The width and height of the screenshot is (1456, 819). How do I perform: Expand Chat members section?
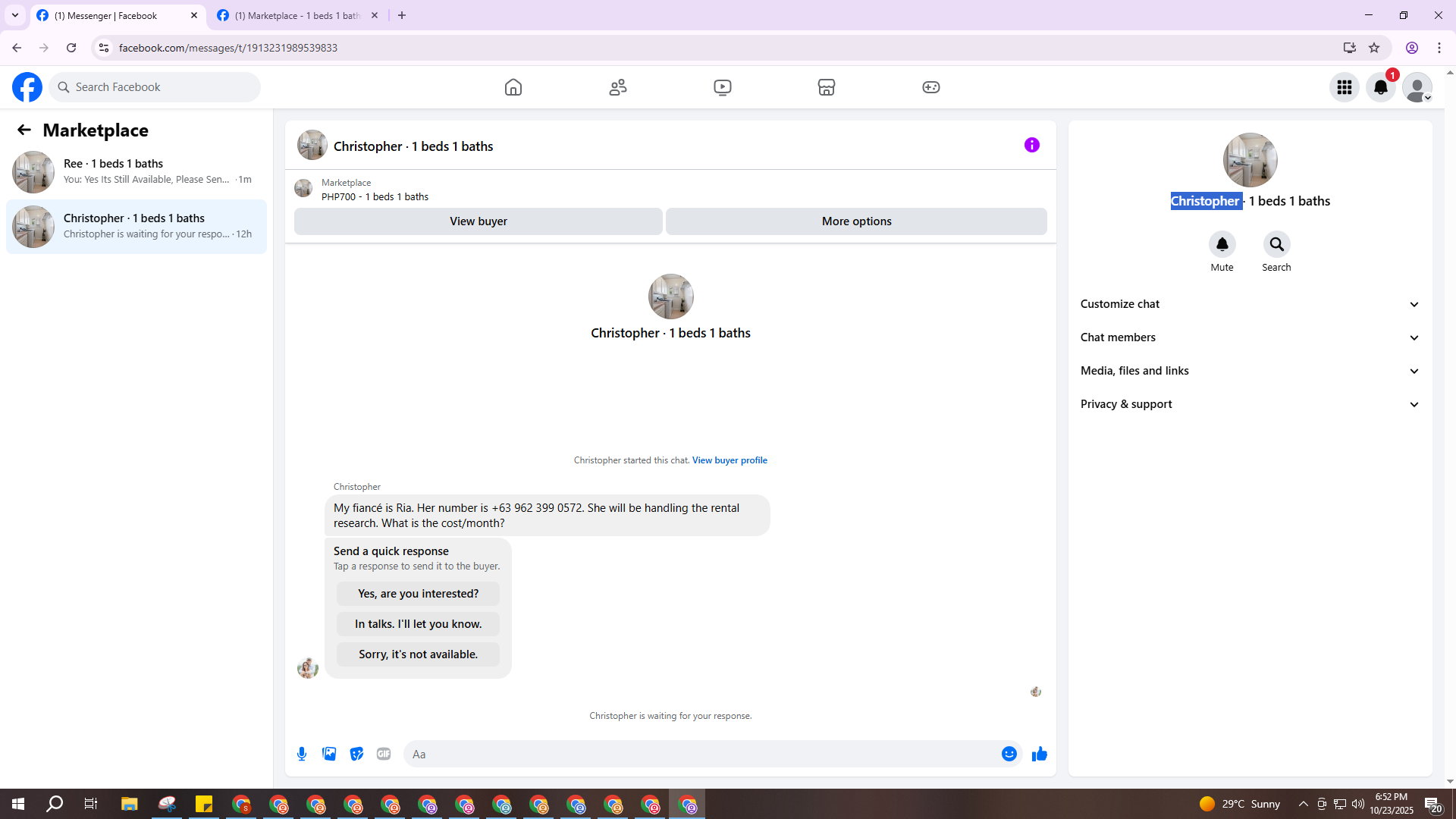coord(1250,337)
